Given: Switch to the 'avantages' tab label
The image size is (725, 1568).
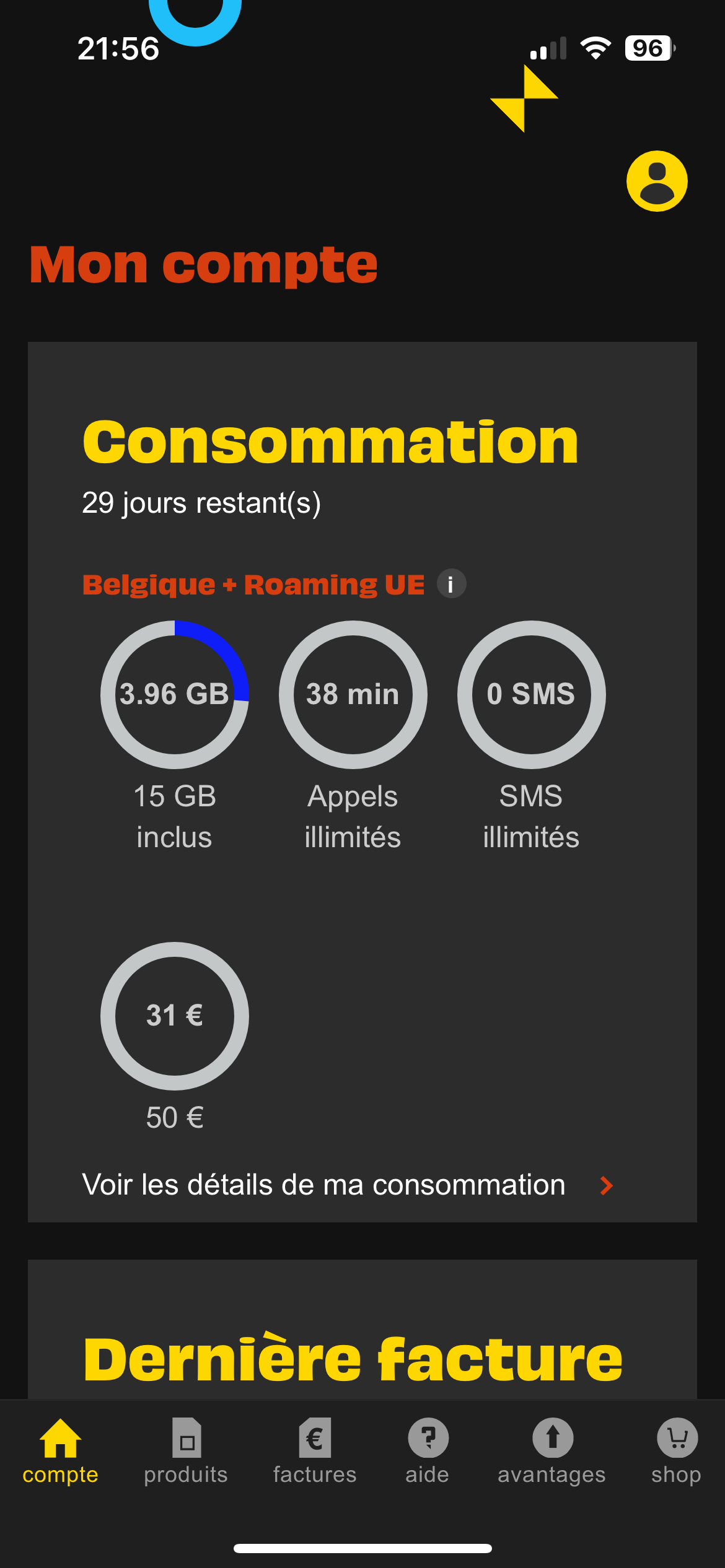Looking at the screenshot, I should pos(551,1474).
